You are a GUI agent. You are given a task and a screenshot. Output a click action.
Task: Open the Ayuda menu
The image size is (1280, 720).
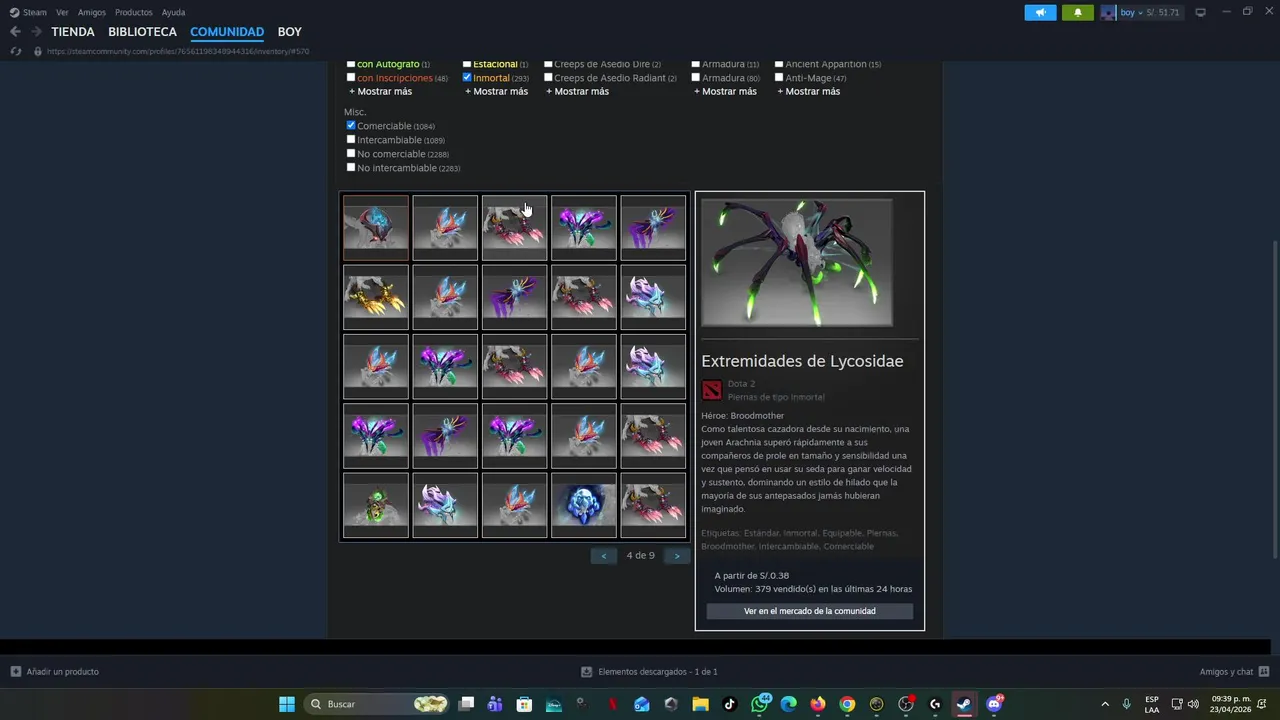click(x=173, y=12)
